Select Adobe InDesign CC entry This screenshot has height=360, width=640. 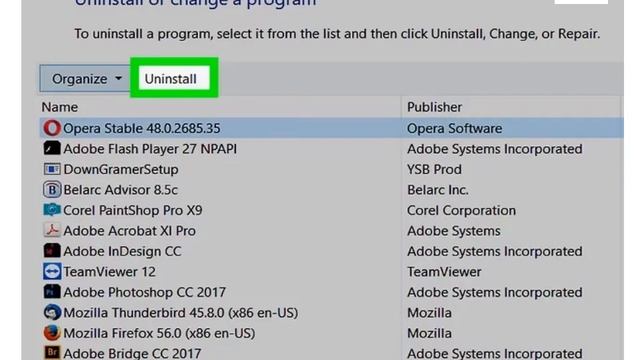coord(122,251)
